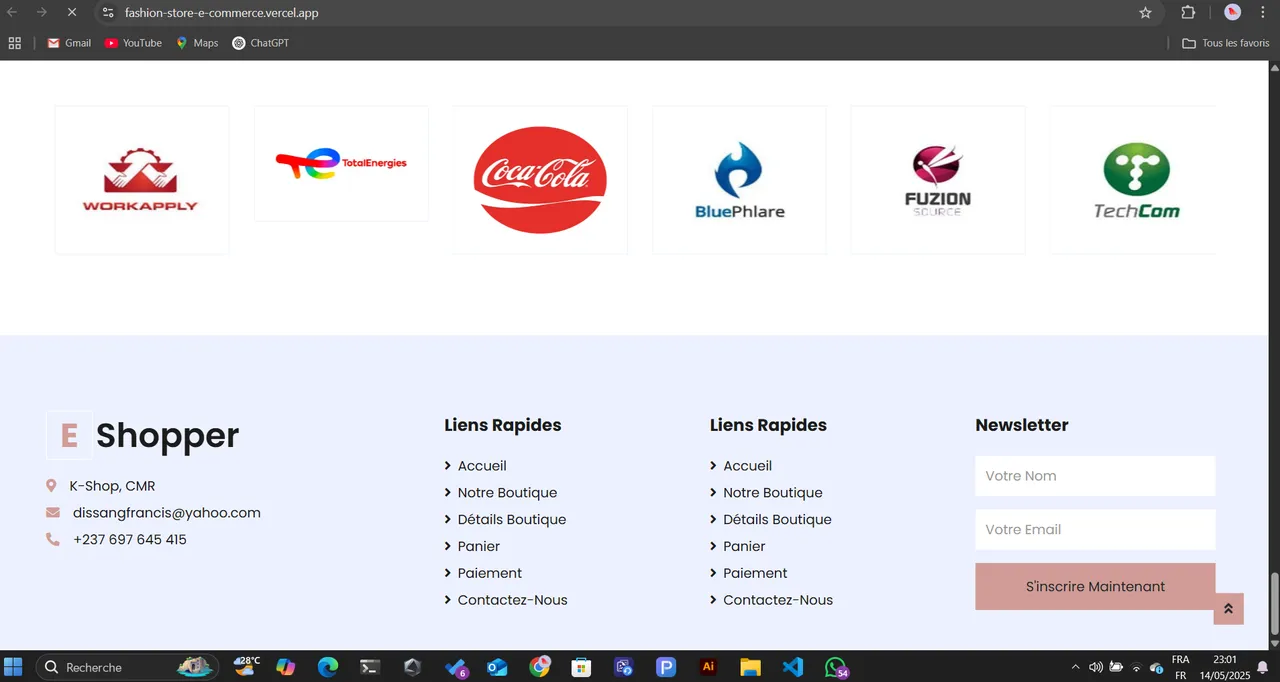Open Visual Studio Code from the taskbar

793,667
